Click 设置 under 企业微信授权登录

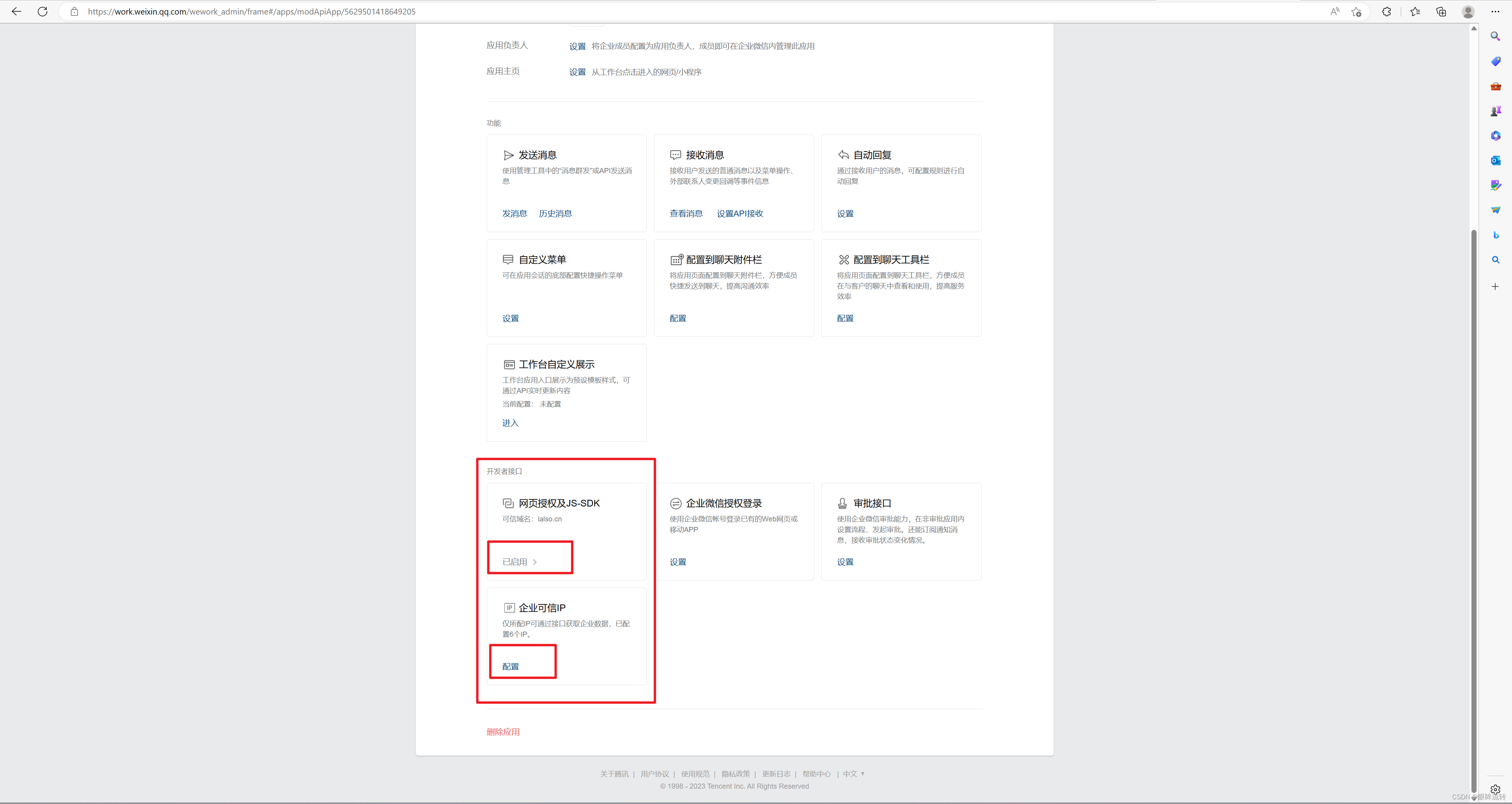678,562
